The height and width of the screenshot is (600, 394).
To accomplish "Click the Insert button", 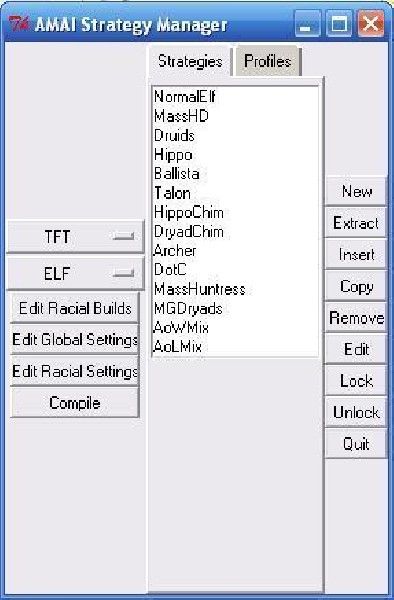I will point(356,254).
